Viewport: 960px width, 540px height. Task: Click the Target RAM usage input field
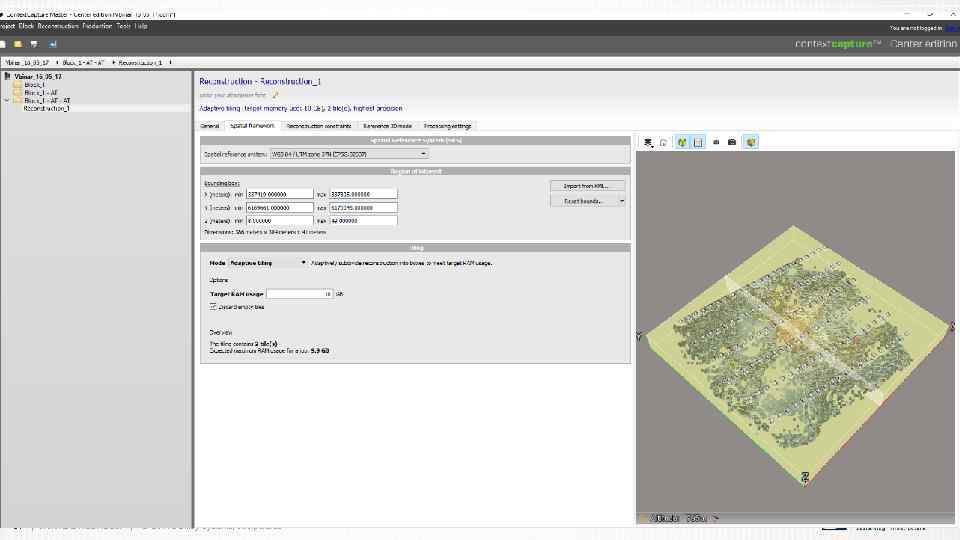pyautogui.click(x=300, y=294)
